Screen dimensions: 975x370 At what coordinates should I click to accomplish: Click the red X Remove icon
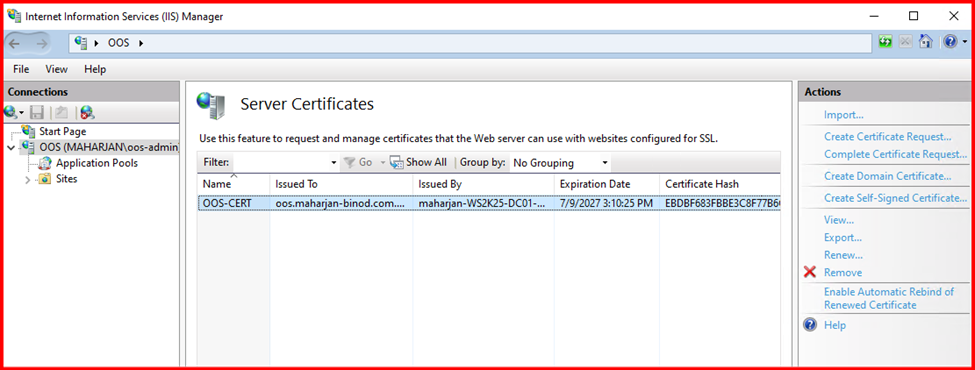pyautogui.click(x=810, y=272)
